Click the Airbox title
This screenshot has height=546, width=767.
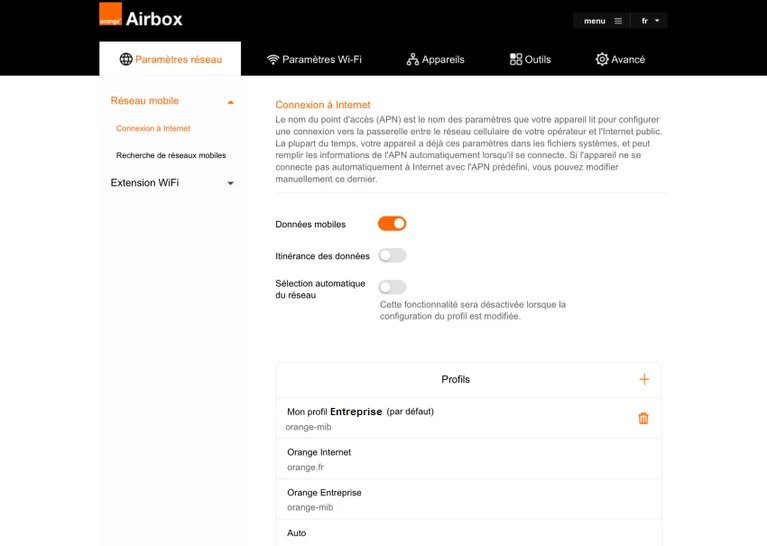pos(154,19)
